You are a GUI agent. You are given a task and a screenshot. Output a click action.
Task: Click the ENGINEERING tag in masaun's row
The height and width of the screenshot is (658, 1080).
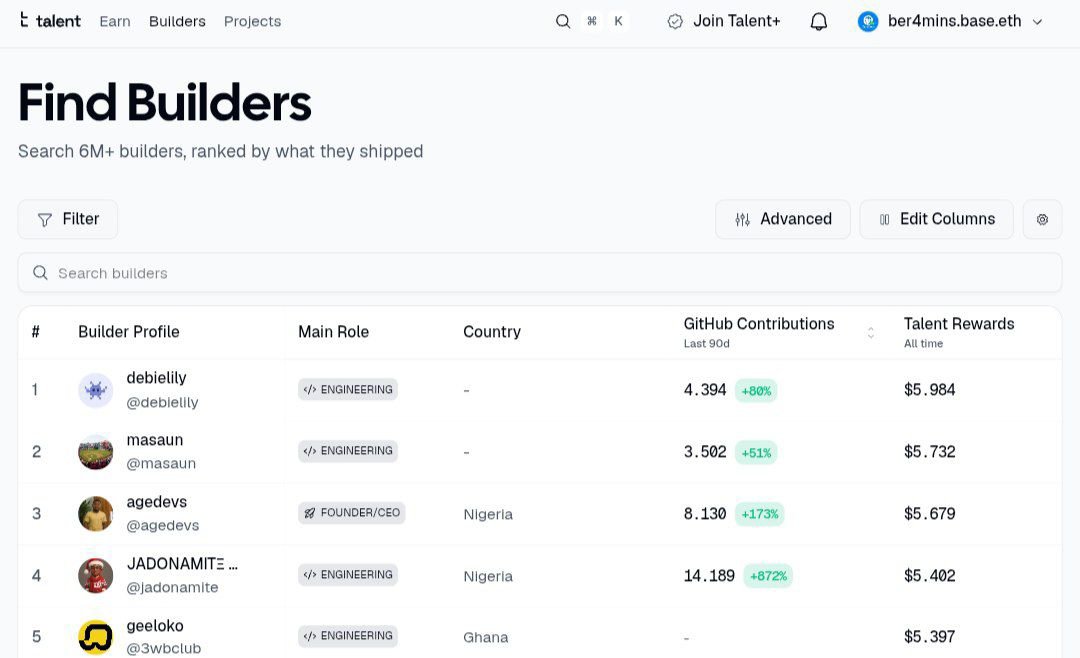click(x=348, y=451)
